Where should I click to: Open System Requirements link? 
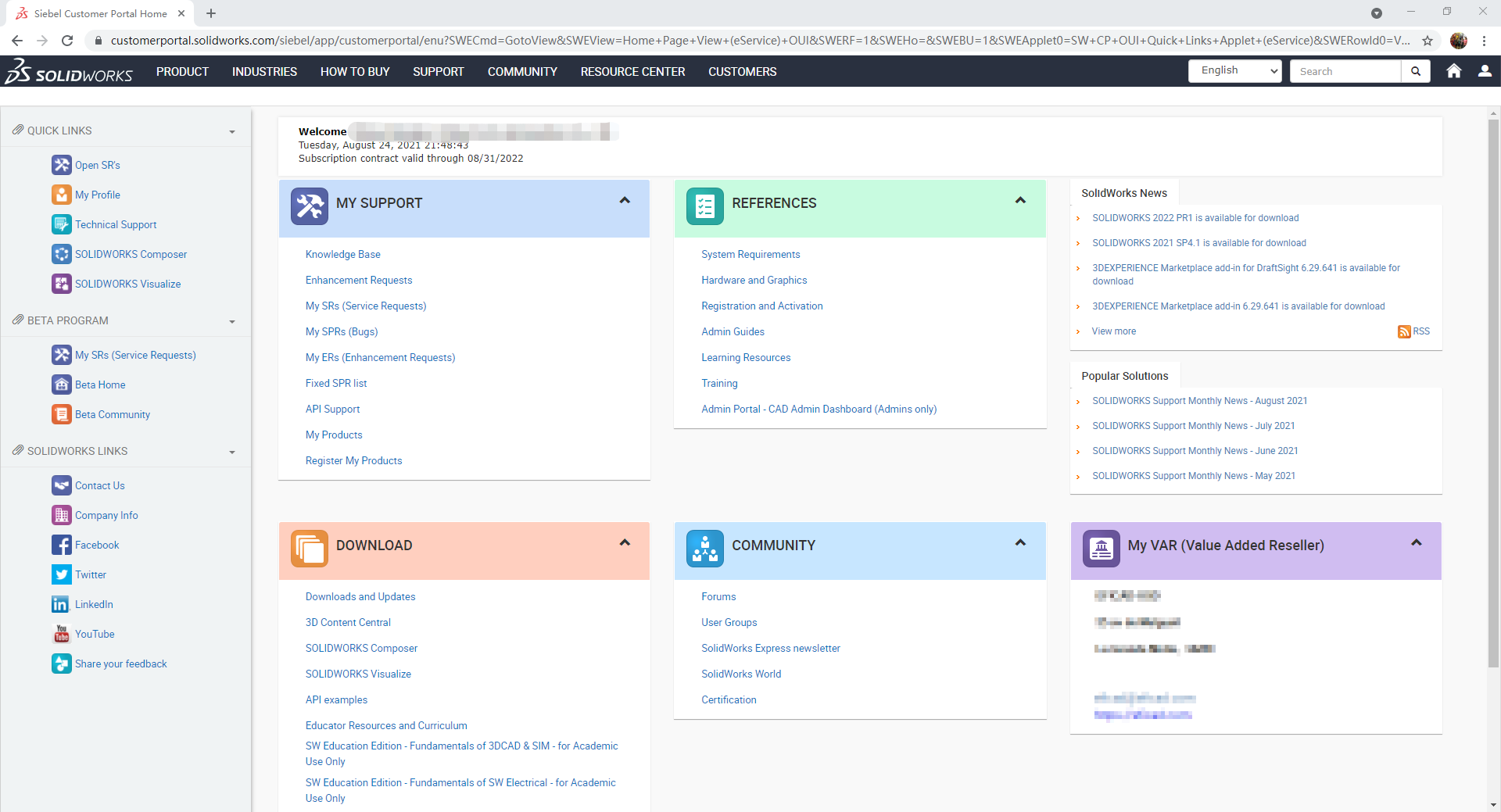(x=750, y=254)
